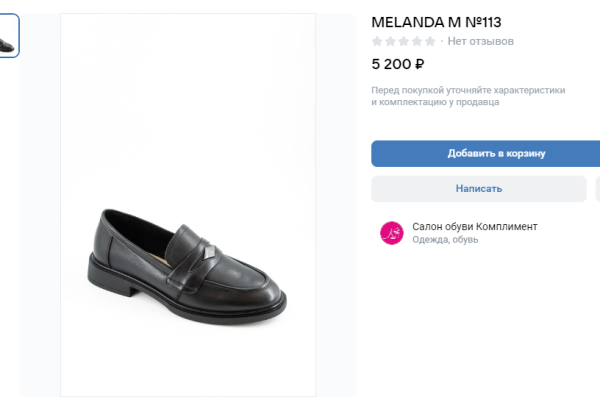Open the Салон обуви Комплимент shop name link
Viewport: 600px width, 400px height.
point(474,227)
